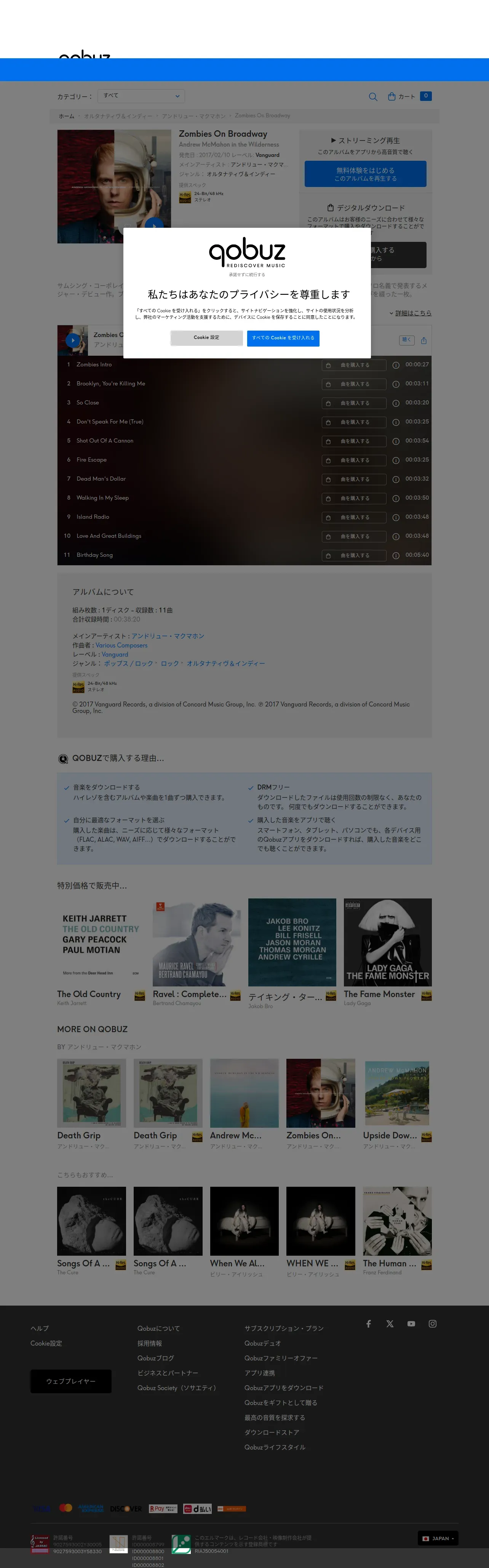The width and height of the screenshot is (489, 1568).
Task: Buy track Zombies Intro
Action: [x=354, y=365]
